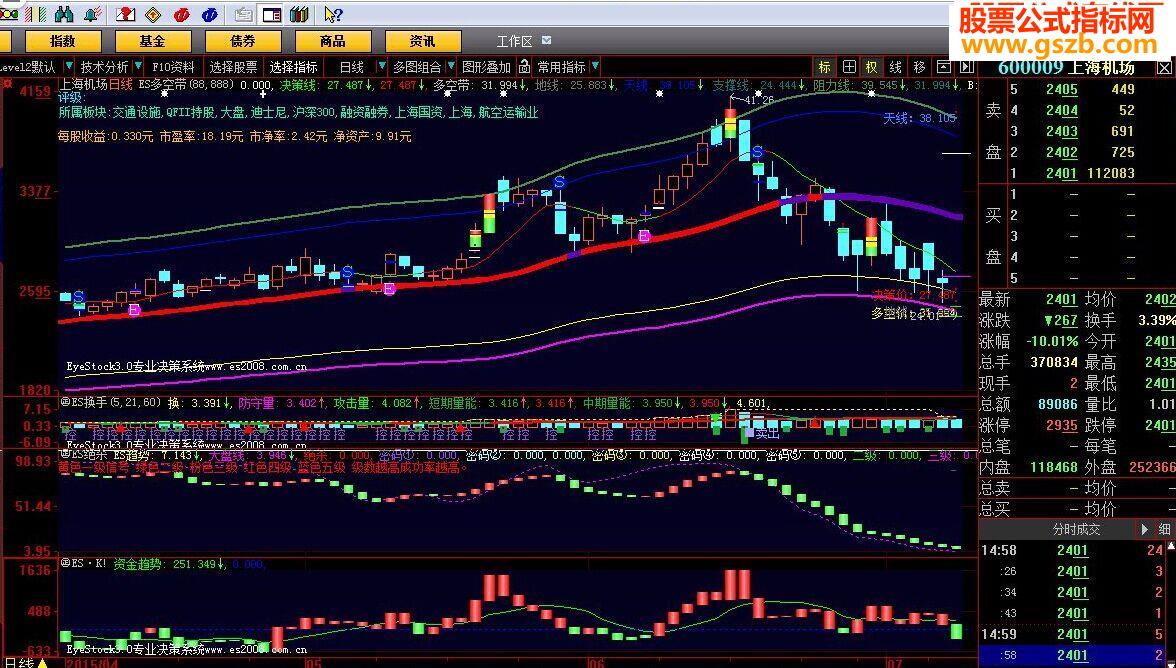The height and width of the screenshot is (668, 1176).
Task: Open the 基金 funds tab
Action: coord(152,41)
